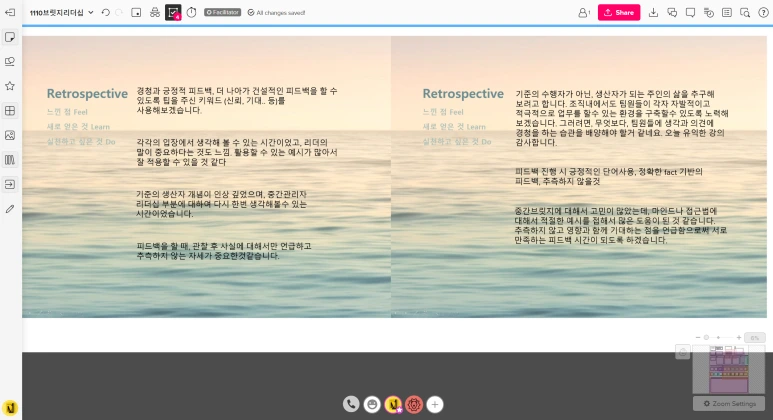
Task: Click the All changes saved status
Action: (x=276, y=13)
